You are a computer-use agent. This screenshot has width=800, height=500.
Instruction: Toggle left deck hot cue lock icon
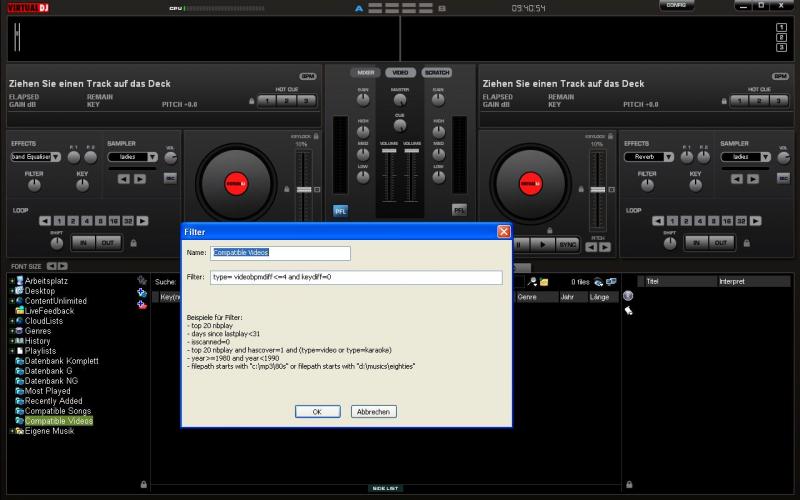[x=252, y=101]
